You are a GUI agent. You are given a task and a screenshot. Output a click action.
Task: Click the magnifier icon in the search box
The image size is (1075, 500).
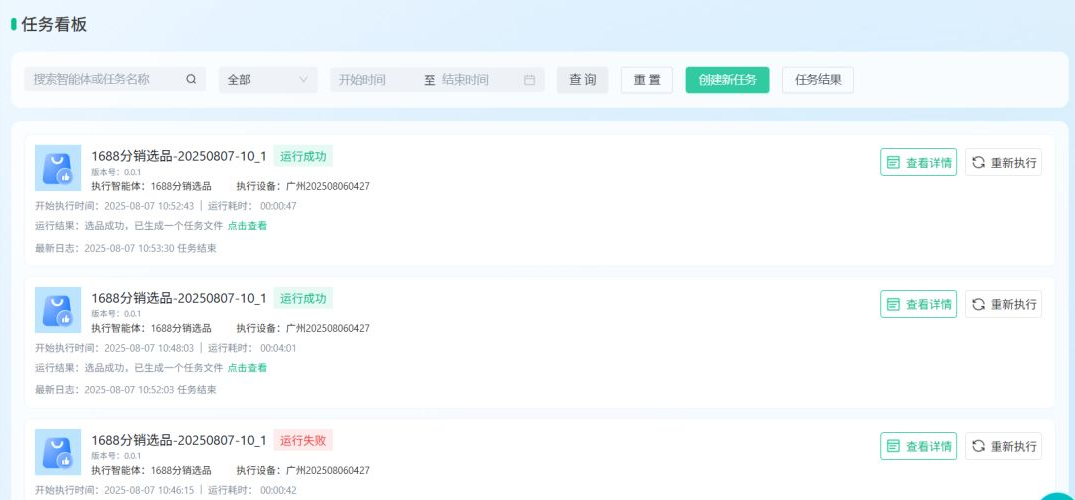coord(191,80)
